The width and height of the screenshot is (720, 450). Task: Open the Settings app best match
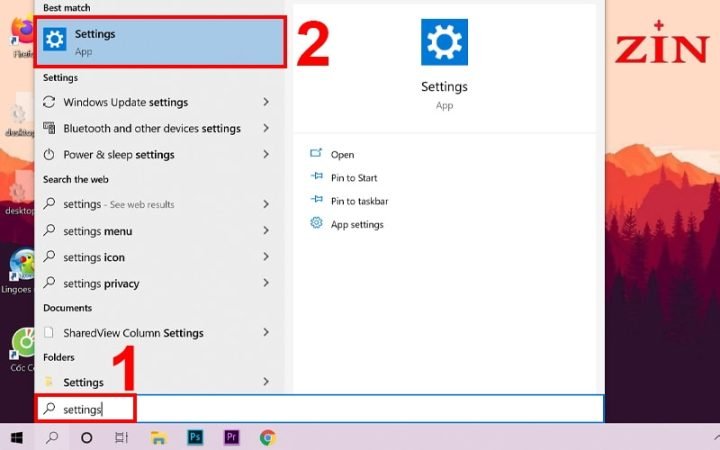pos(160,42)
